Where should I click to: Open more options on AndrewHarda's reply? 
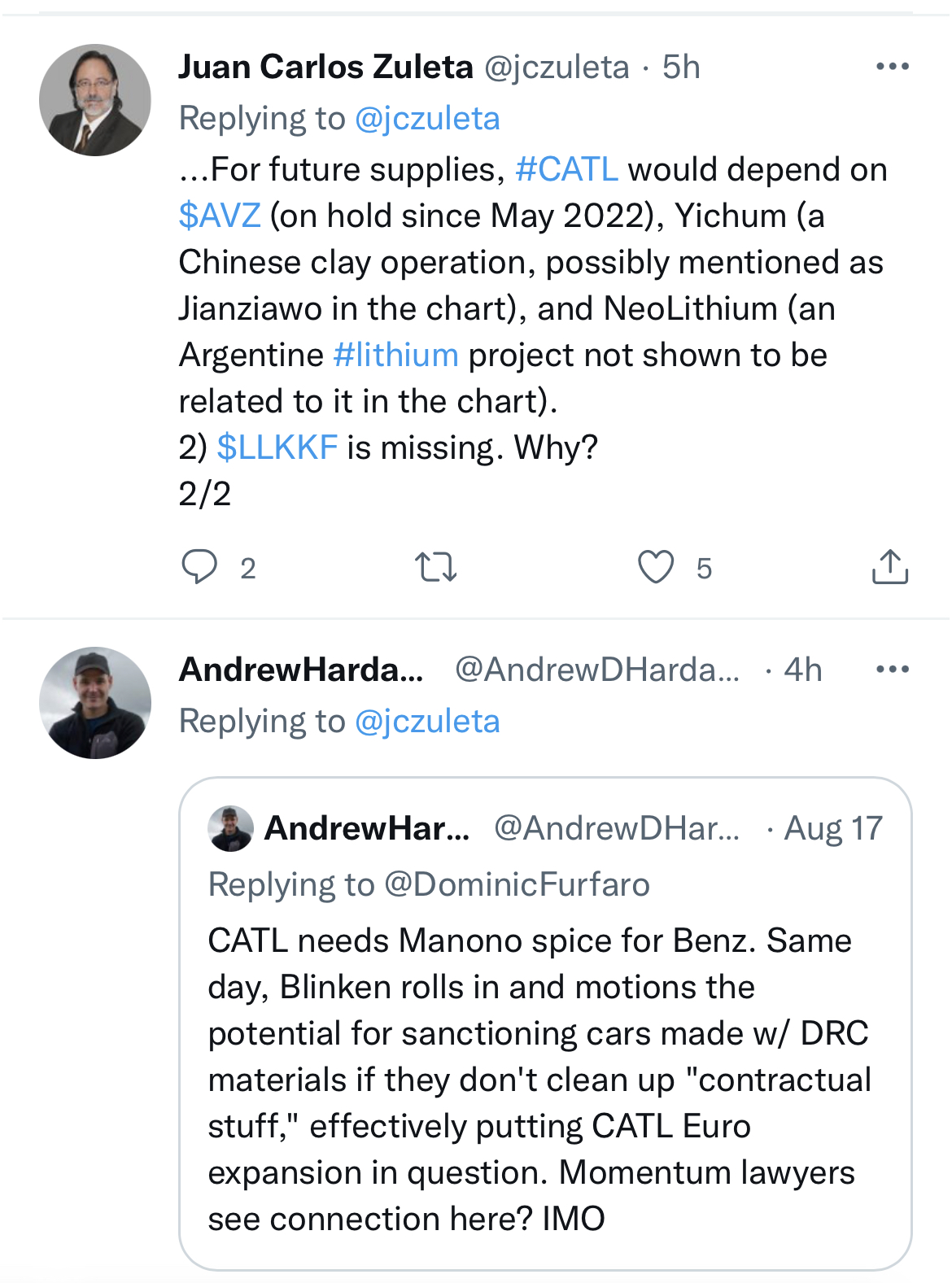(892, 670)
